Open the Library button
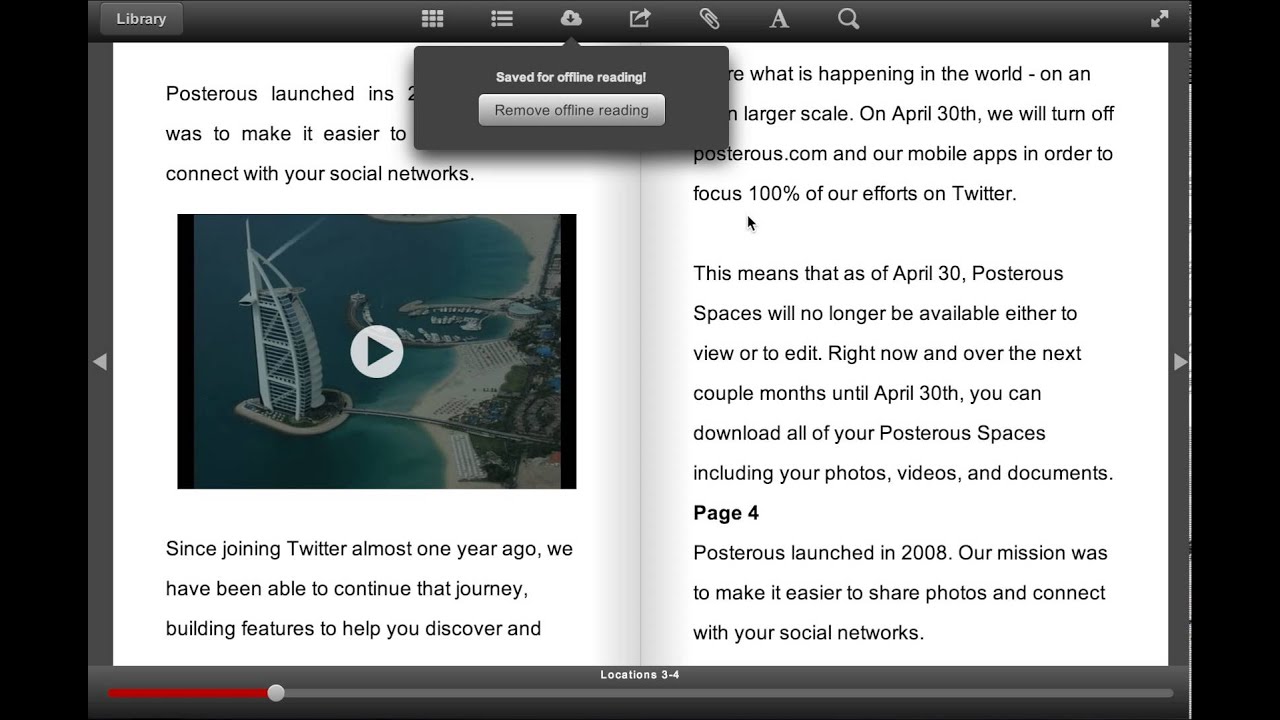 [x=141, y=19]
